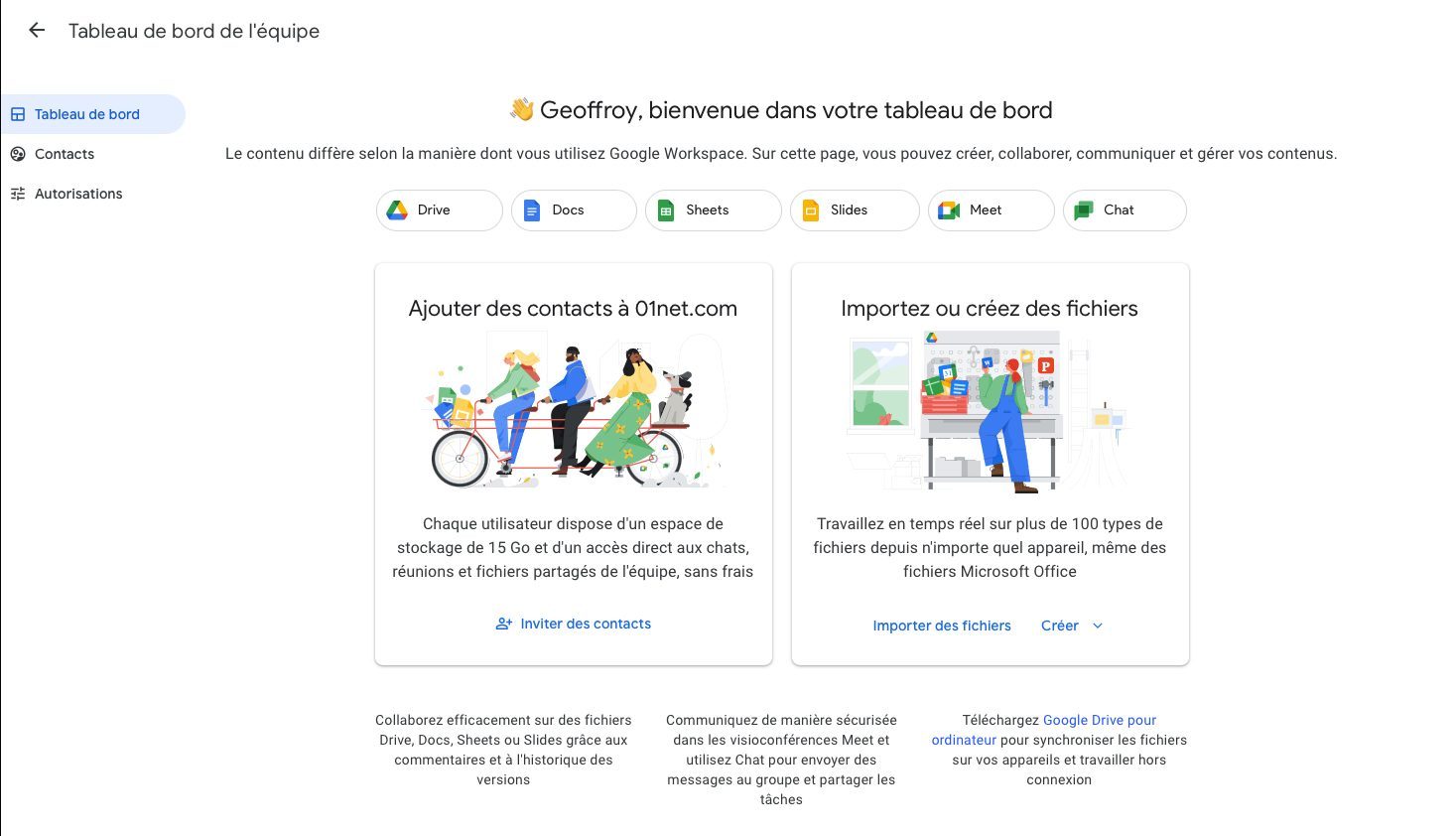Select Contacts in the left sidebar
Image resolution: width=1456 pixels, height=836 pixels.
[x=65, y=154]
